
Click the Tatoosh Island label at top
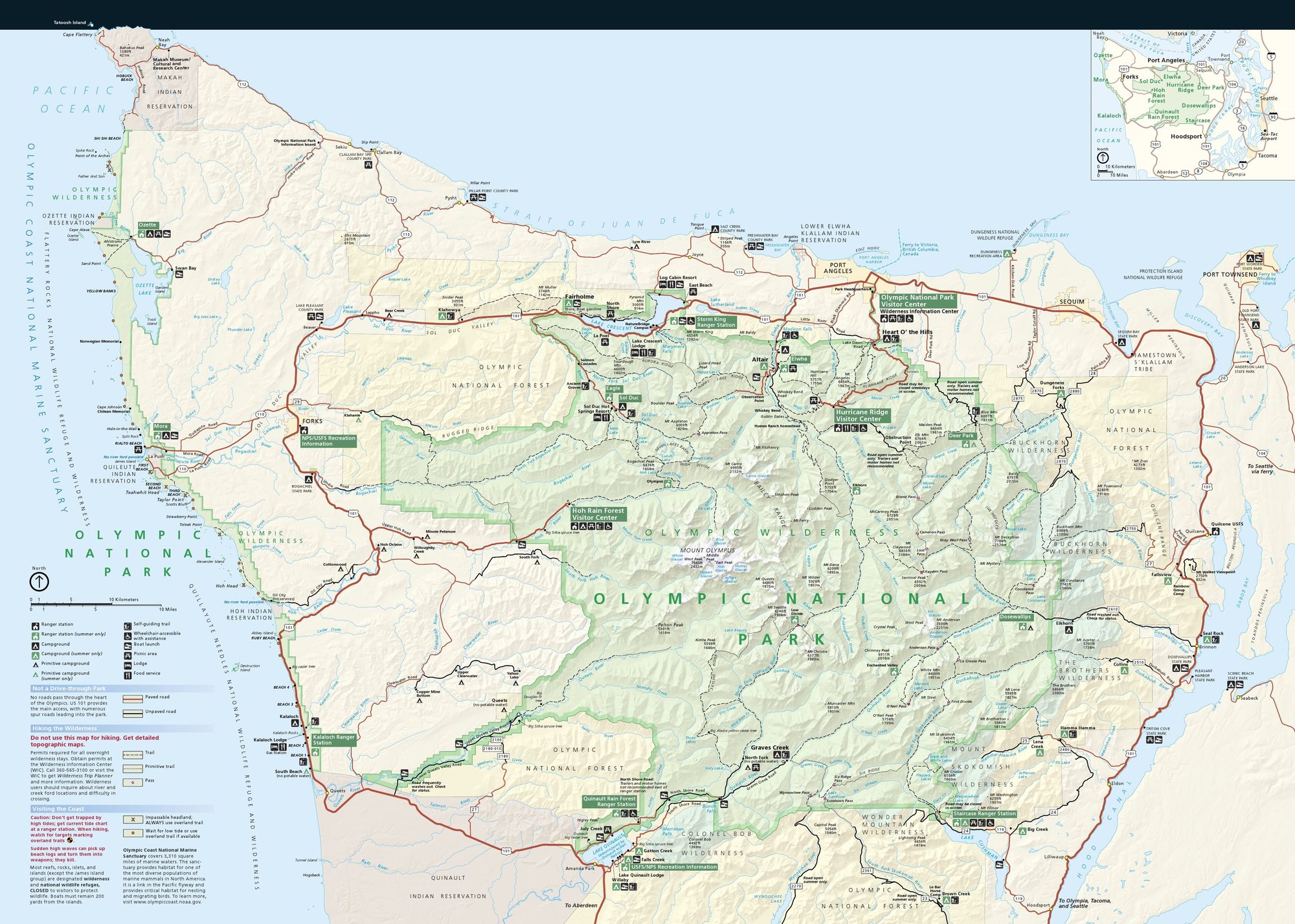pyautogui.click(x=69, y=23)
